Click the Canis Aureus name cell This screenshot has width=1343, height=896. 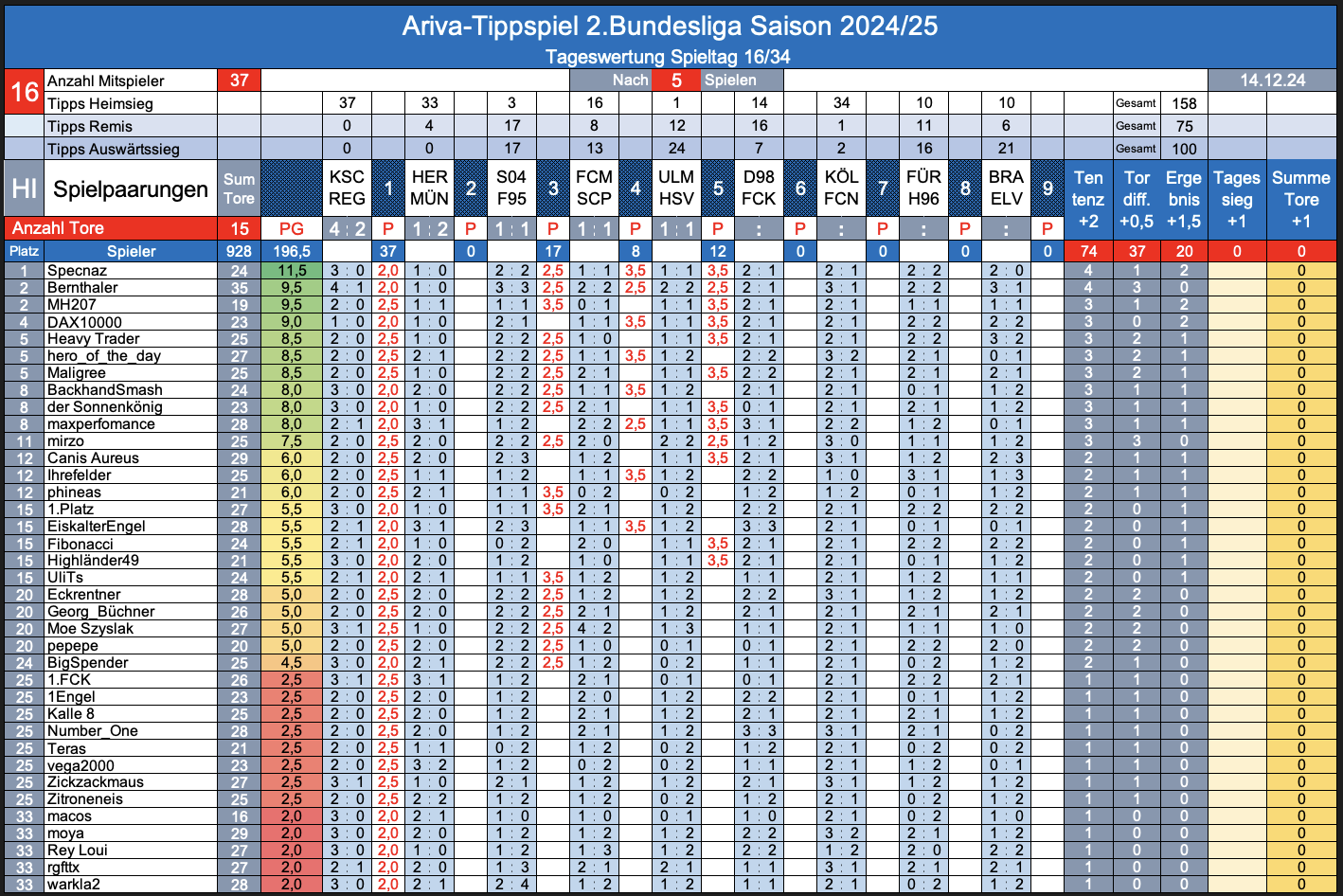pyautogui.click(x=131, y=458)
